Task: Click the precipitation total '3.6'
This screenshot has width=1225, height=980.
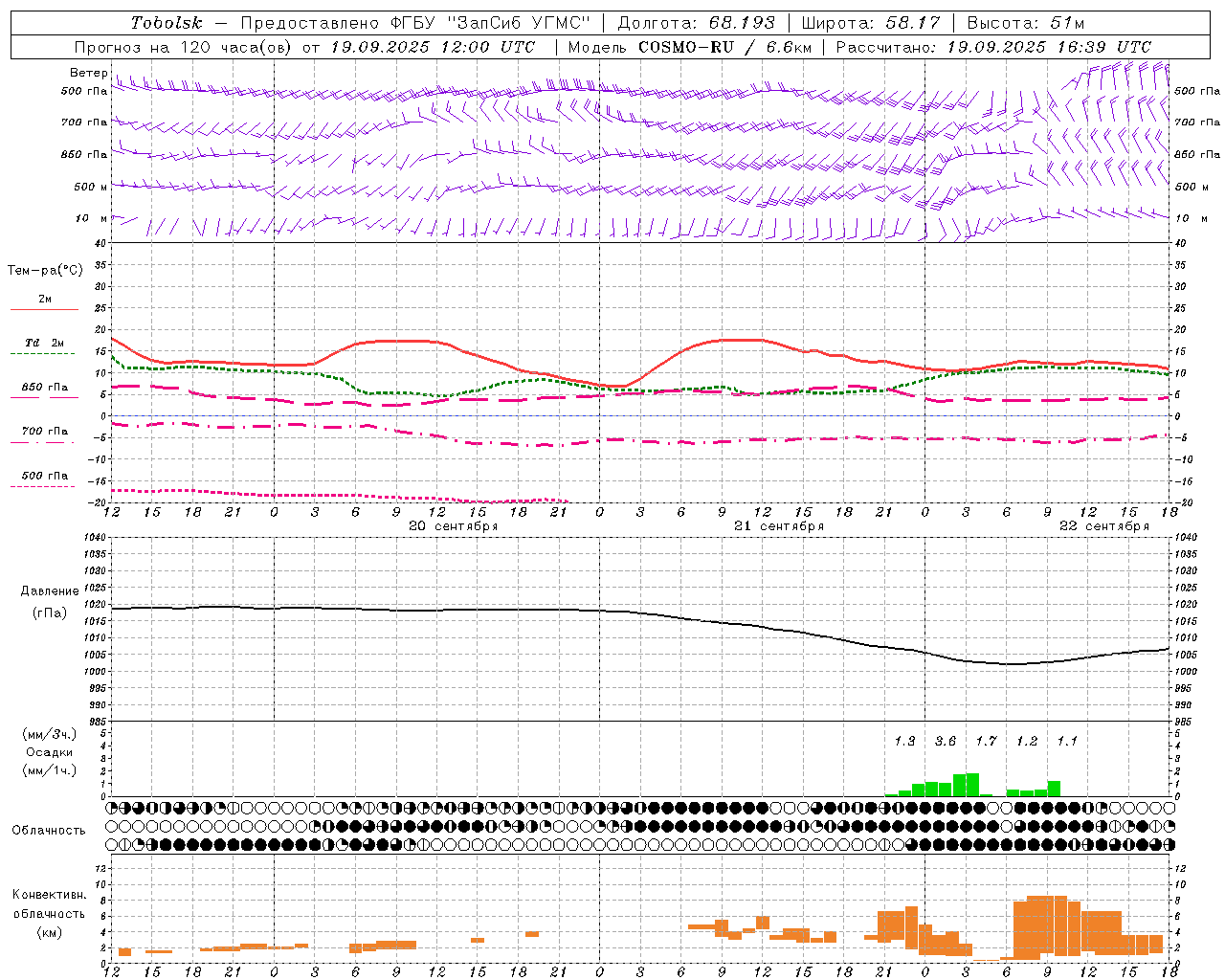Action: click(x=945, y=742)
